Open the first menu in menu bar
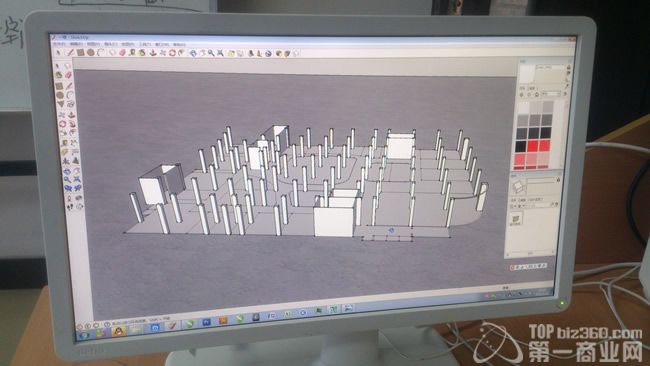Viewport: 650px width, 366px height. point(59,44)
